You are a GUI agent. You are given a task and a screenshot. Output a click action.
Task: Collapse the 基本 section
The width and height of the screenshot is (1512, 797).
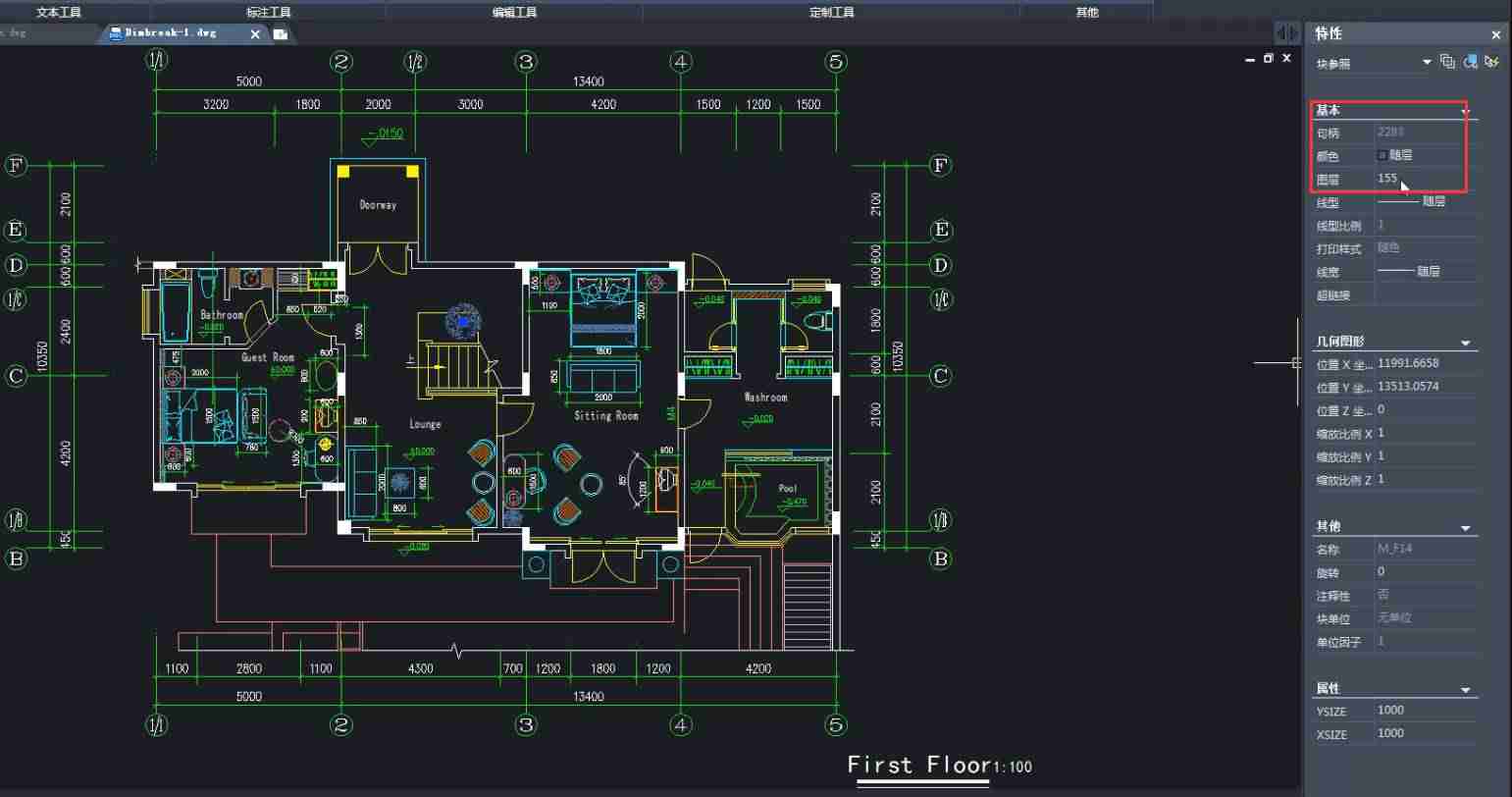click(1466, 112)
